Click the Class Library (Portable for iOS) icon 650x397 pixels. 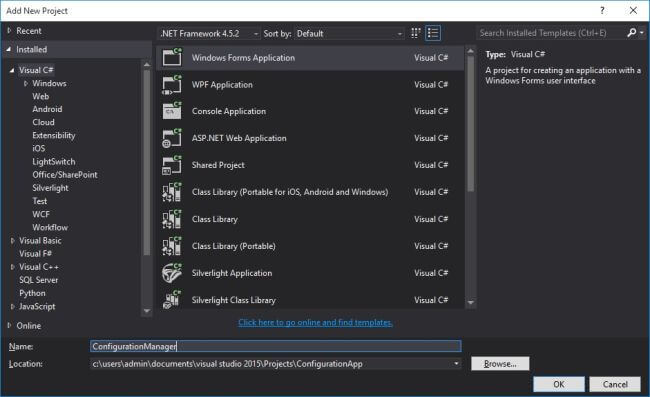[172, 192]
